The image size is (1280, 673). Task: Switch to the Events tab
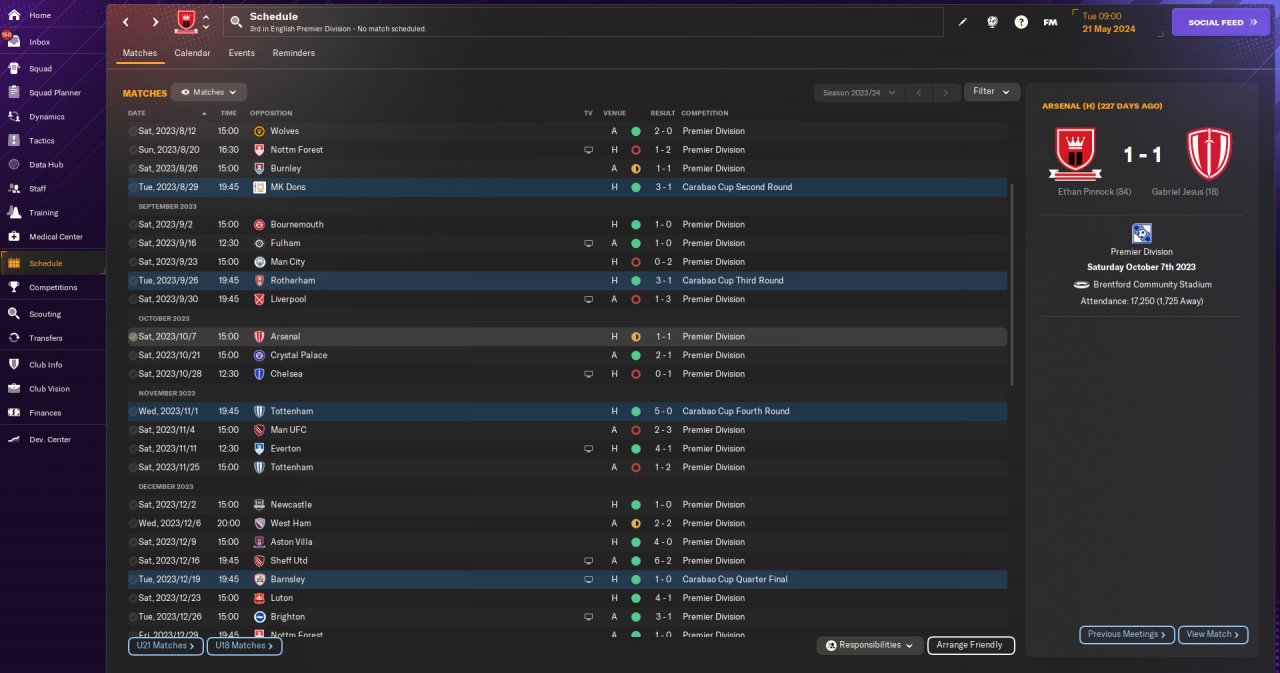point(241,53)
